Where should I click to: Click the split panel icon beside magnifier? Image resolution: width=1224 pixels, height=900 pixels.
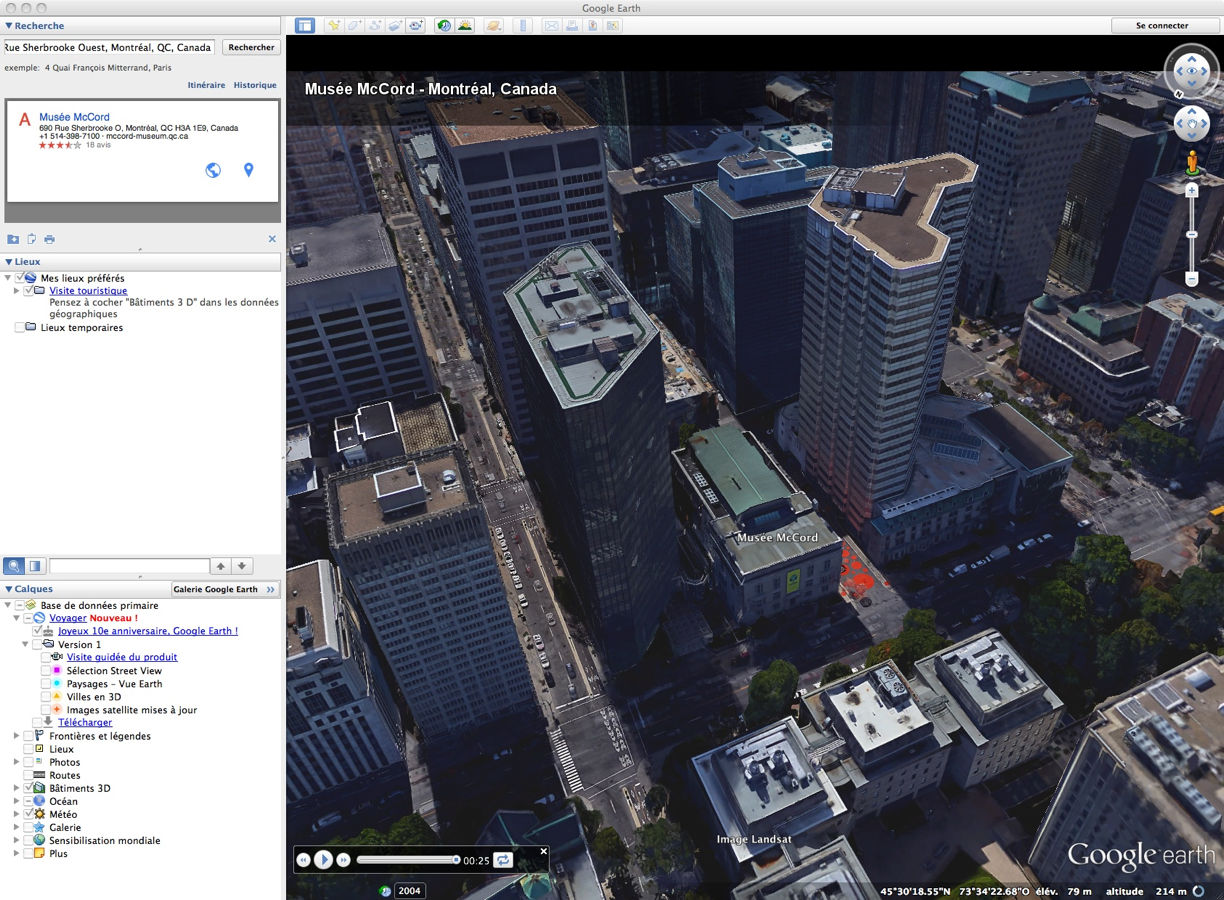coord(35,566)
